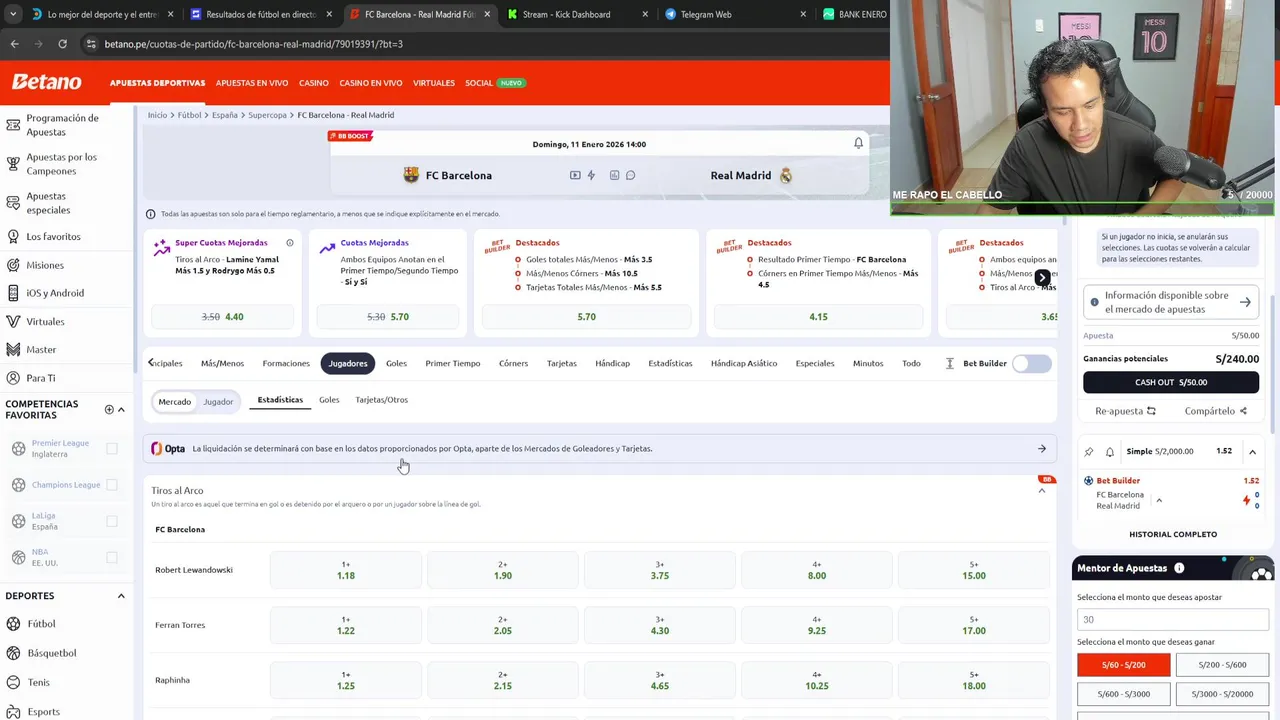Click the Supercopa breadcrumb link

(x=267, y=115)
